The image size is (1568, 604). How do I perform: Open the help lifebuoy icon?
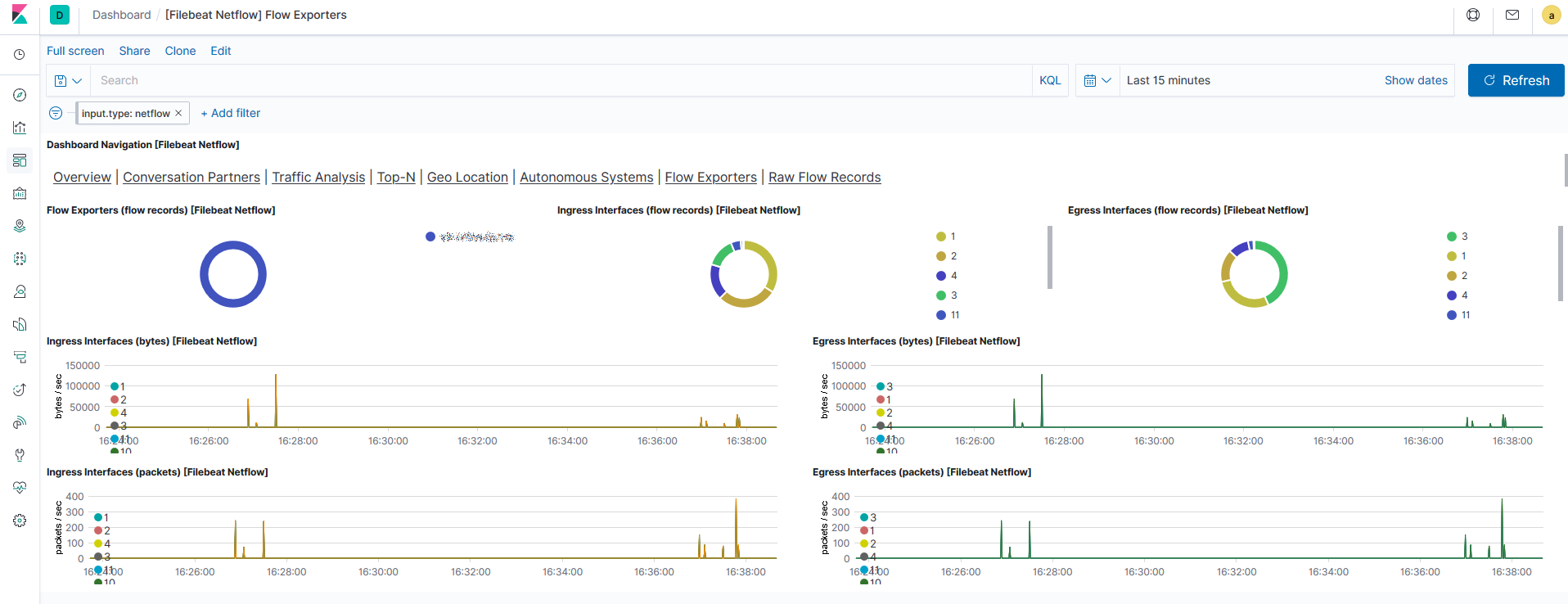pos(1473,15)
